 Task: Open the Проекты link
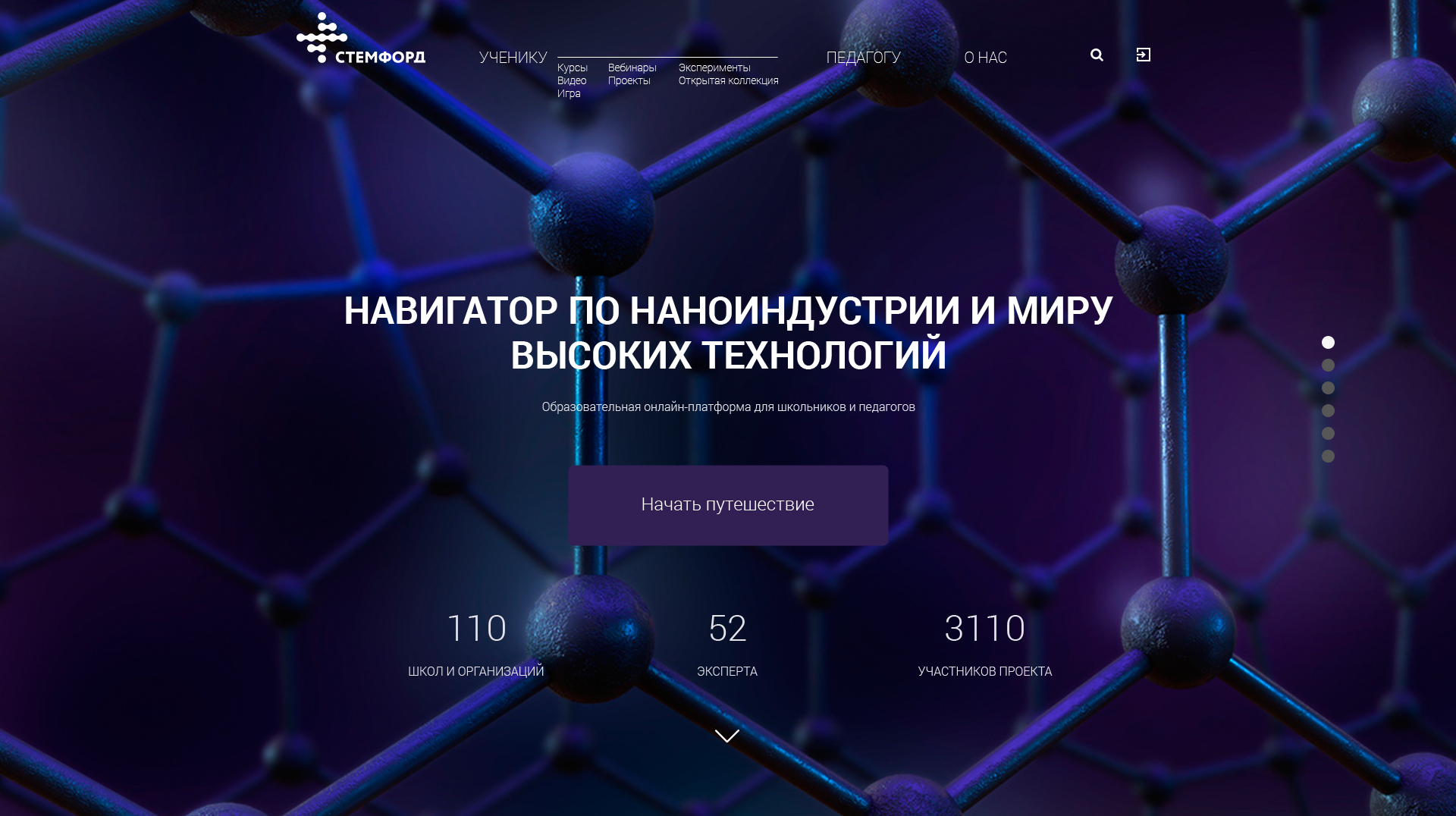point(629,80)
